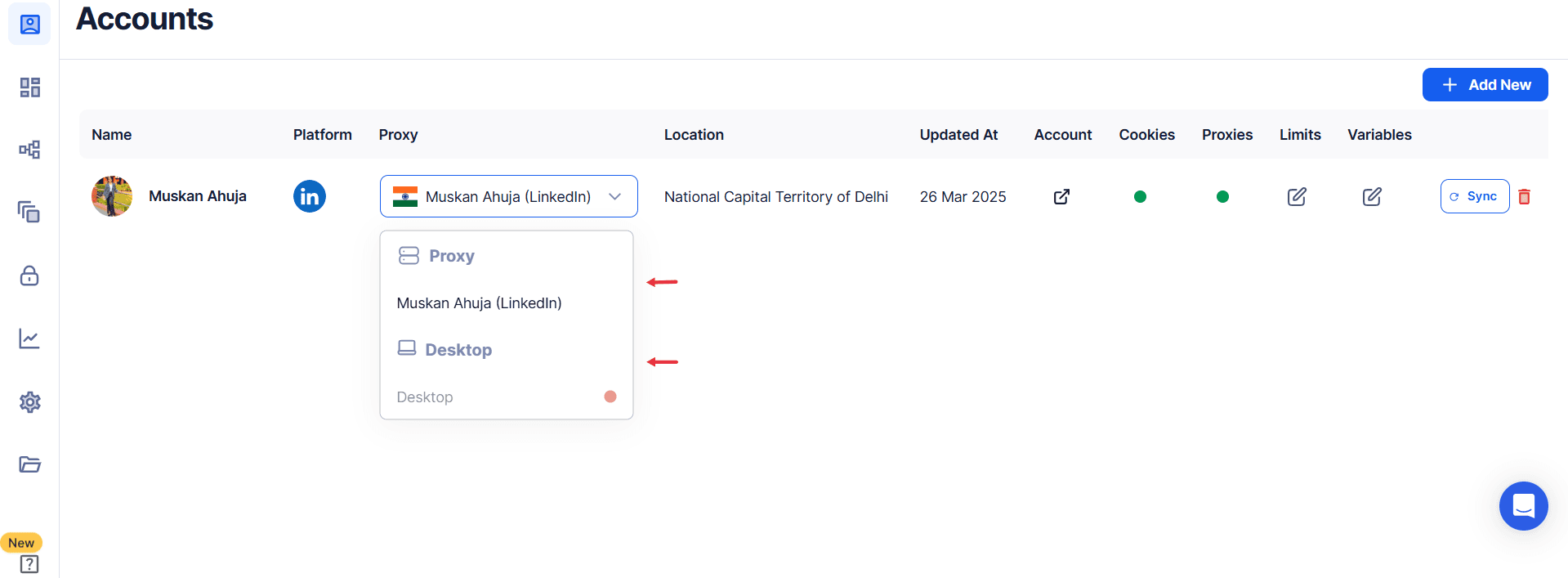The height and width of the screenshot is (578, 1568).
Task: Click the Add New button
Action: 1485,85
